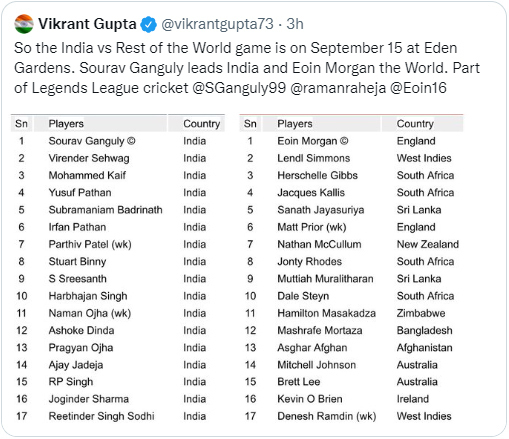This screenshot has width=509, height=439.
Task: Click Muttiah Muralitharan's name
Action: pos(325,279)
